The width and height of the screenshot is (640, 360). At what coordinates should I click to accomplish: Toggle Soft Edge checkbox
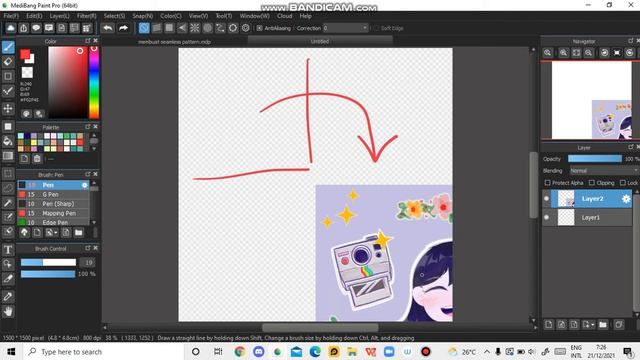pyautogui.click(x=376, y=28)
